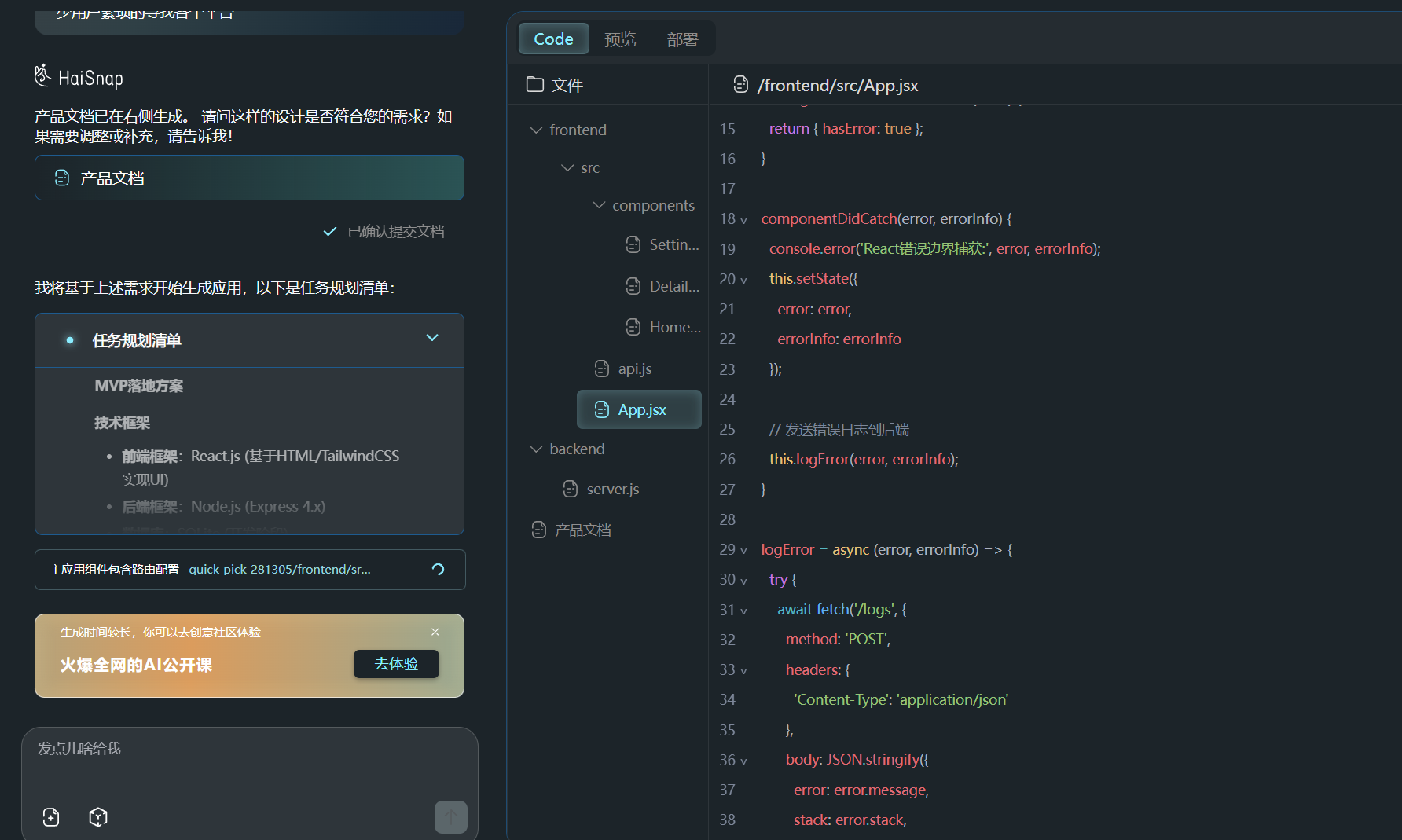Open 产品文档 in the file tree
The height and width of the screenshot is (840, 1402).
pos(582,530)
